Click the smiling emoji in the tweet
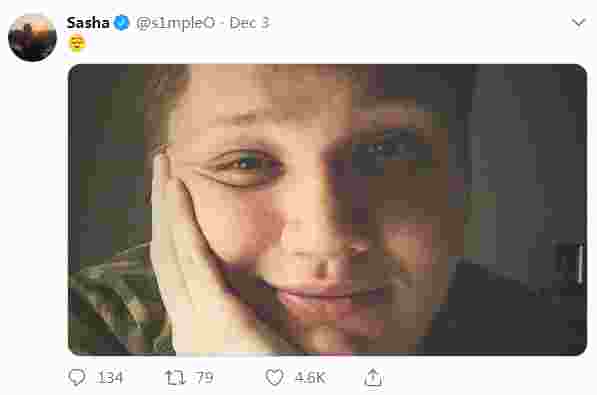This screenshot has height=395, width=597. click(x=77, y=43)
